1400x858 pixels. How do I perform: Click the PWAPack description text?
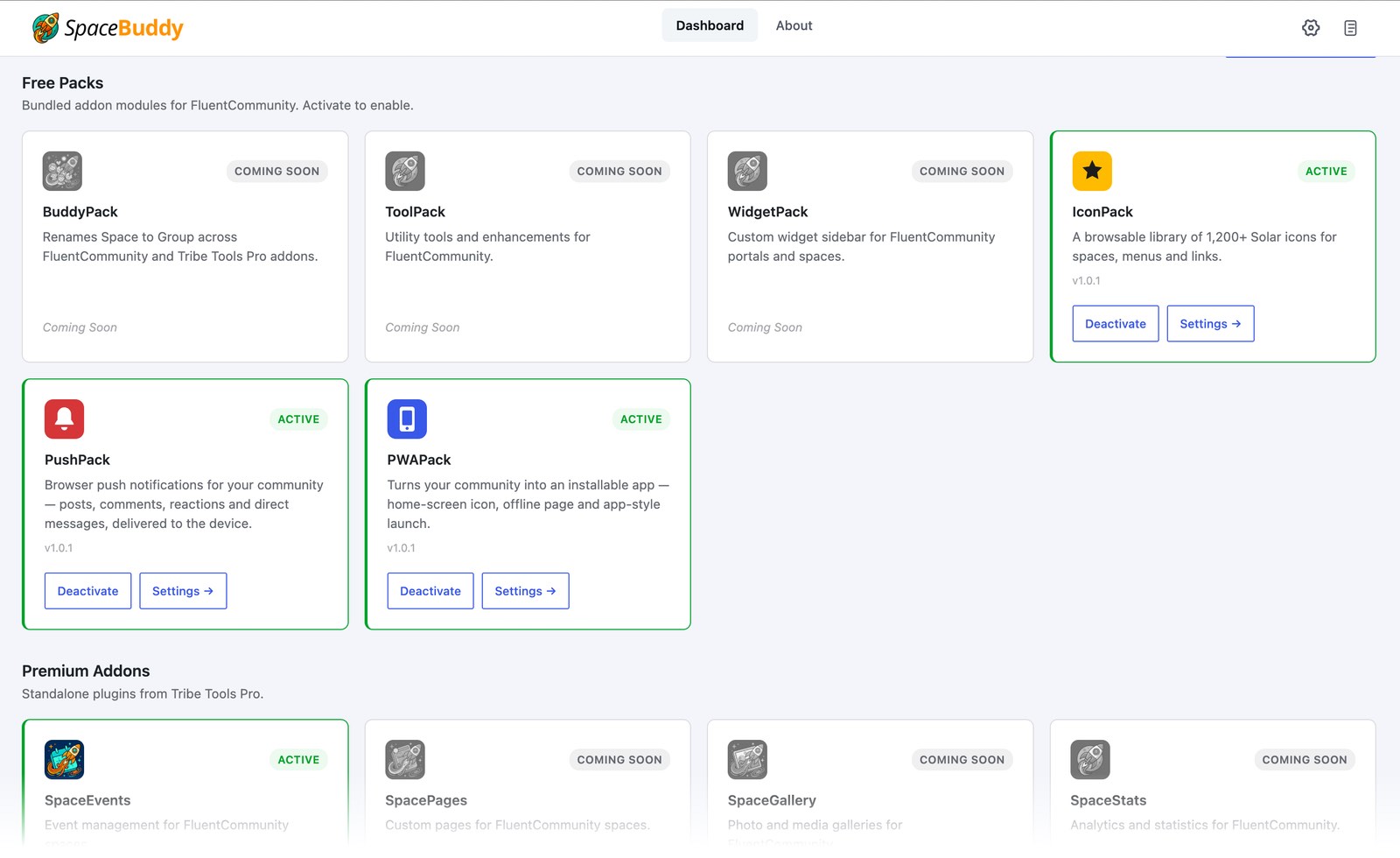click(x=528, y=504)
